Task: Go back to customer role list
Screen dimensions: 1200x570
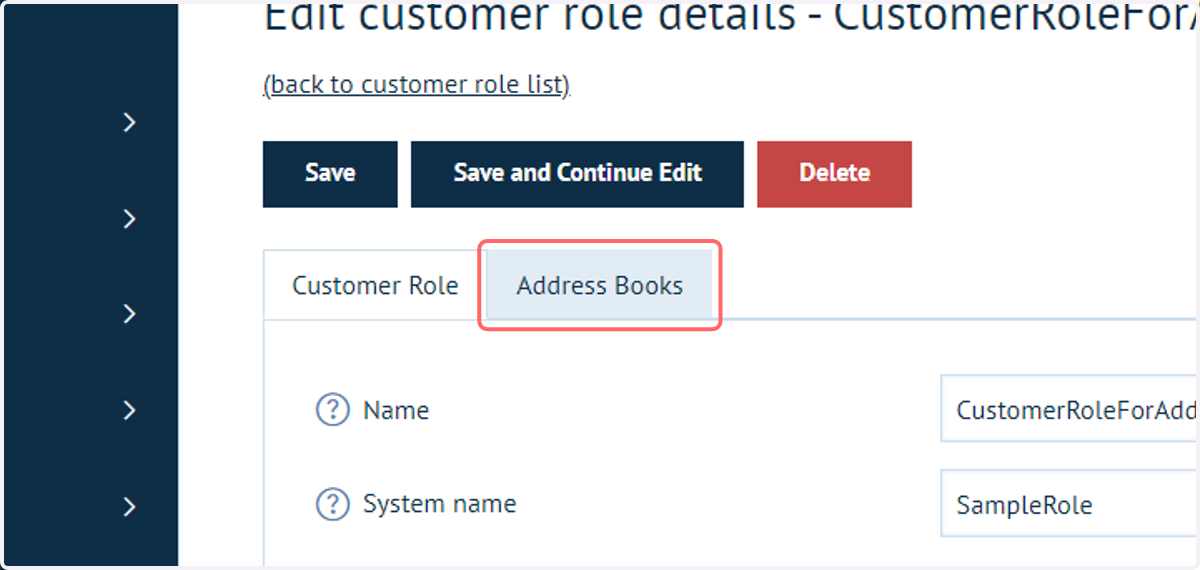Action: click(416, 85)
